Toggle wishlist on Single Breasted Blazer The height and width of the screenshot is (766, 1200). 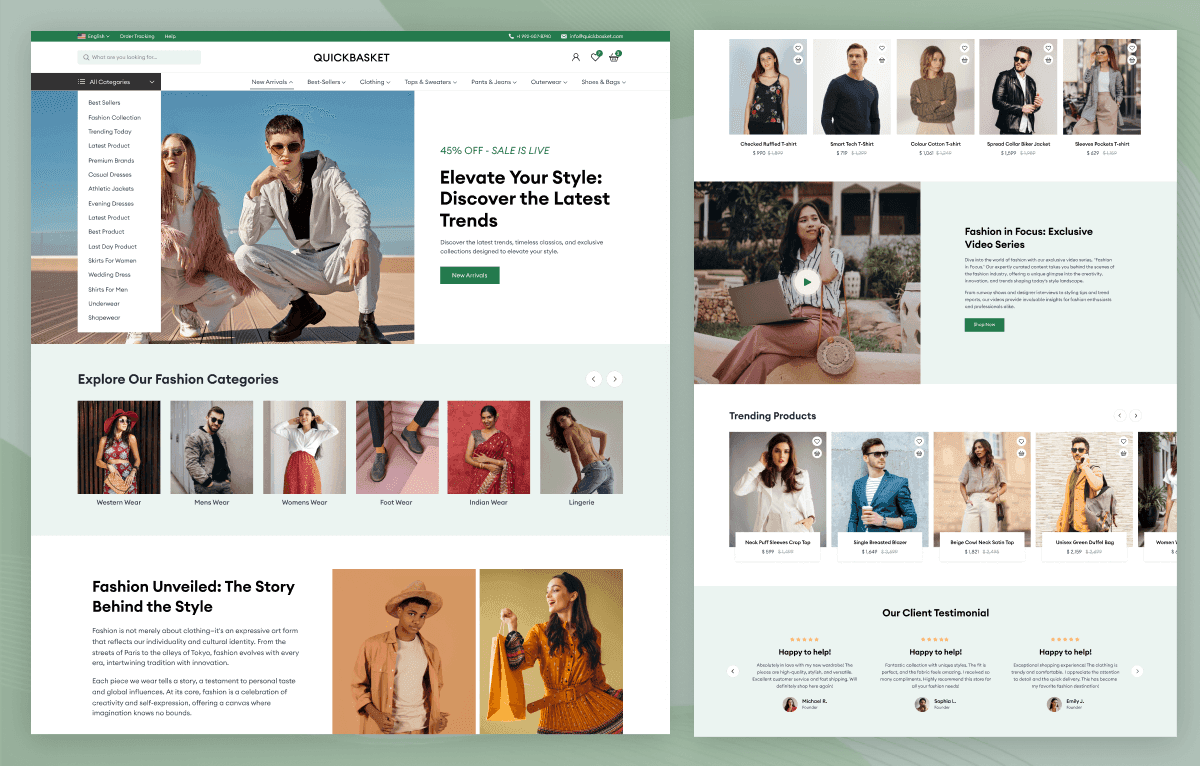[919, 441]
